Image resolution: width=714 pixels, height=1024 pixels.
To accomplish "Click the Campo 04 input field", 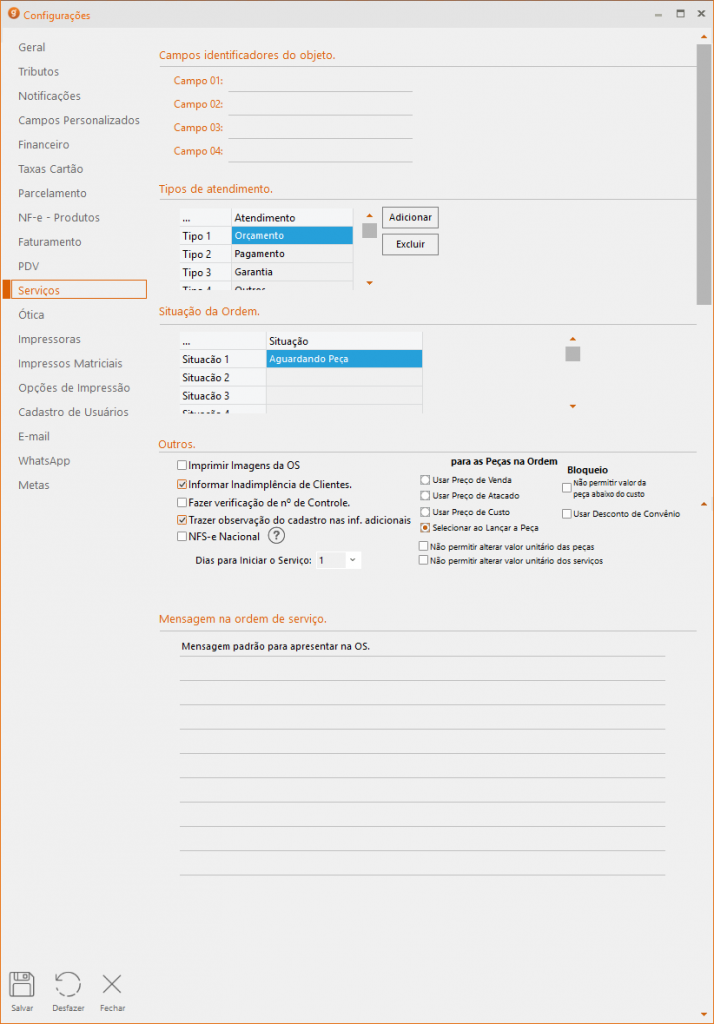I will (x=320, y=152).
